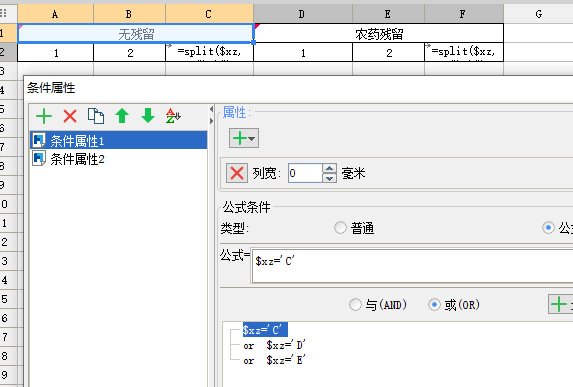Click the 公式 formula input box

click(x=412, y=266)
